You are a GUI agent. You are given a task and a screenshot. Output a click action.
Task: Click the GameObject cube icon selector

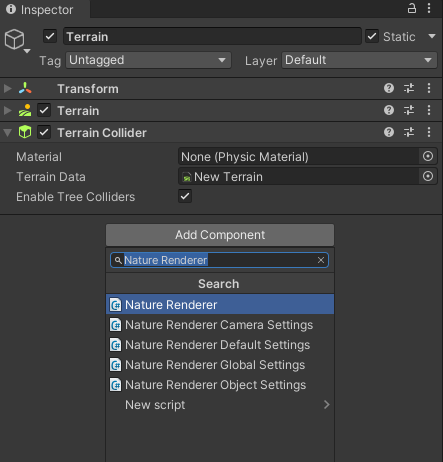(17, 41)
